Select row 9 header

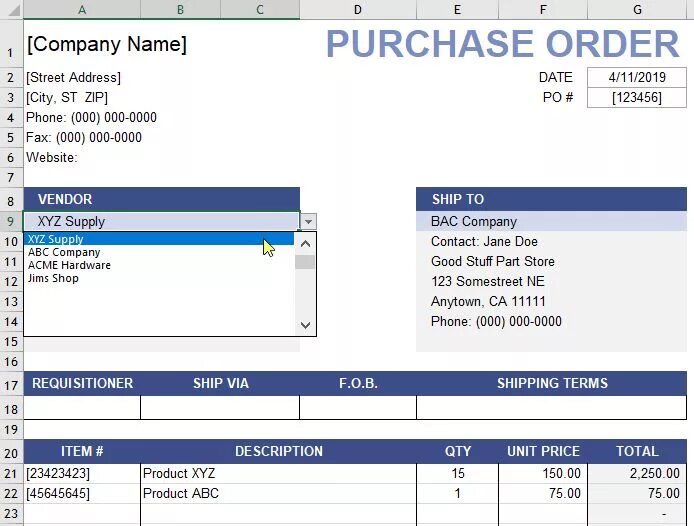pos(11,221)
